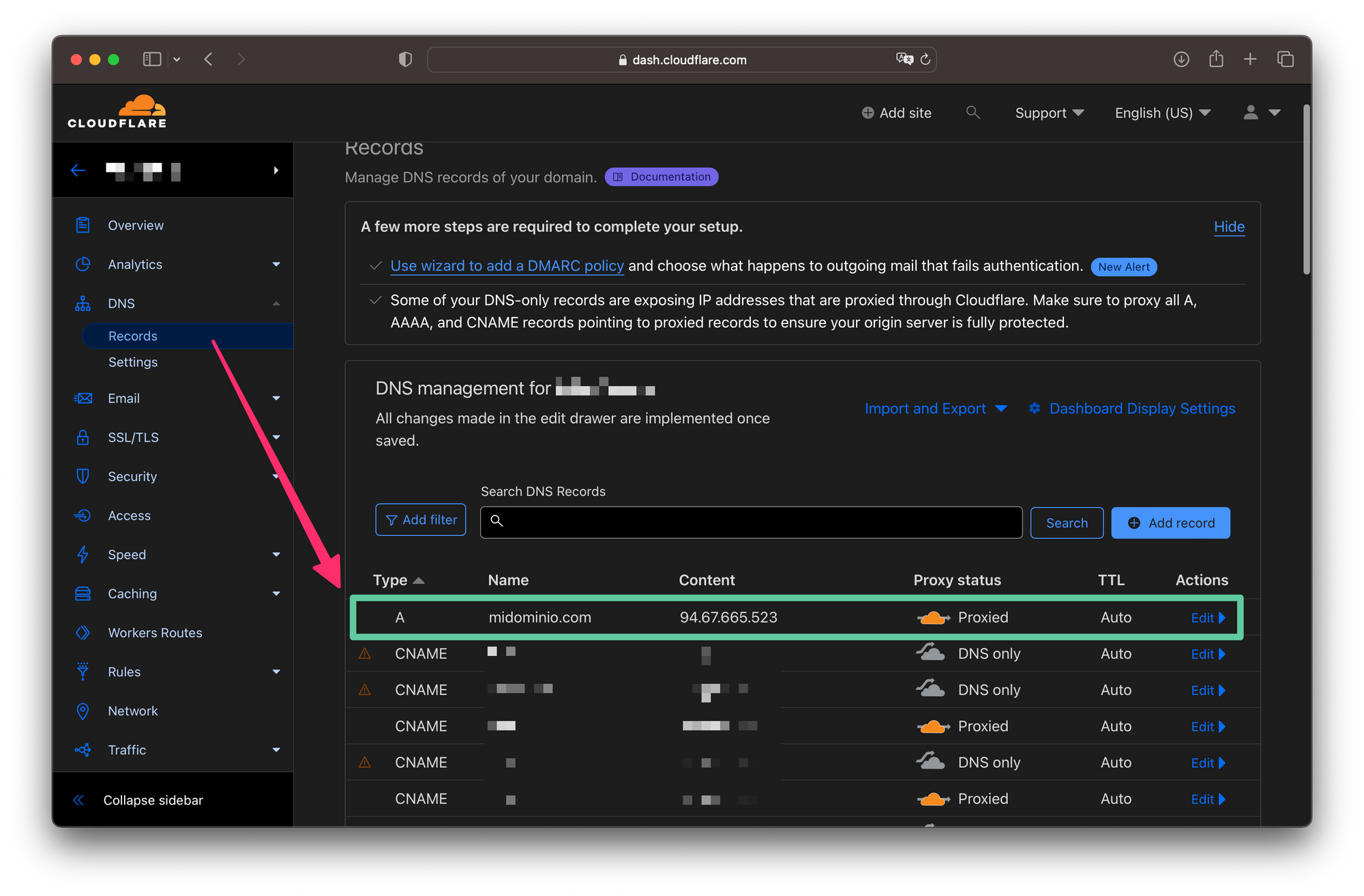Click the search magnifier in header
1364x896 pixels.
coord(973,113)
